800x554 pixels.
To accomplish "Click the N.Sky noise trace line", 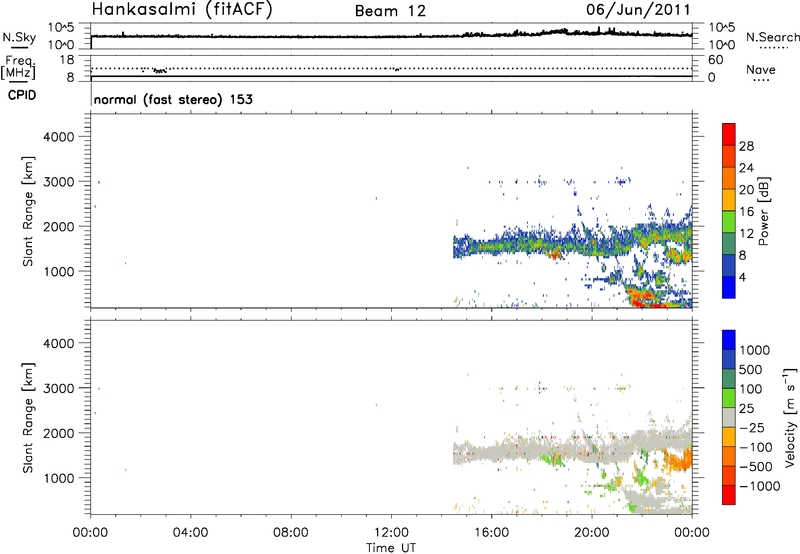I will 391,36.
